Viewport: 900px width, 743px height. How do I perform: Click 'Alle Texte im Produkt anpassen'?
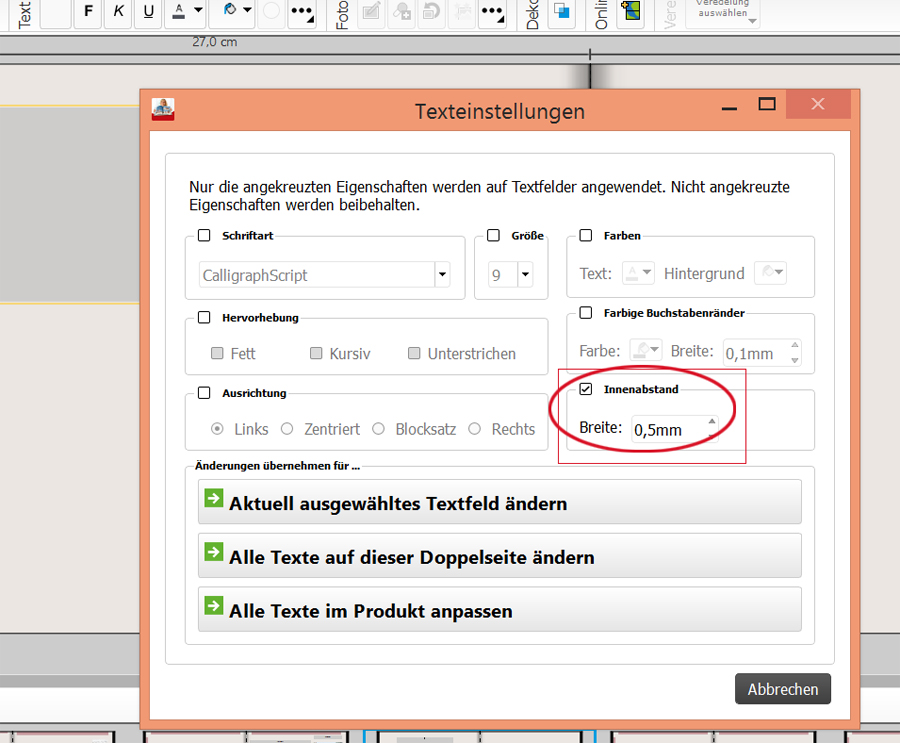pos(500,610)
